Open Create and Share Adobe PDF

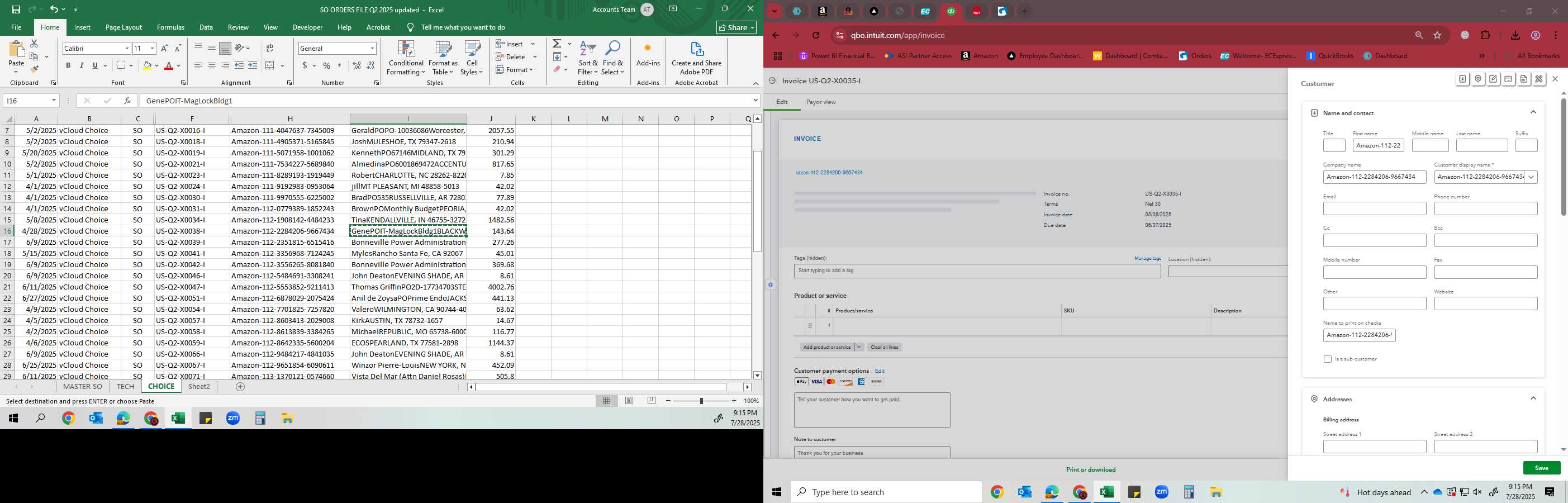tap(696, 59)
